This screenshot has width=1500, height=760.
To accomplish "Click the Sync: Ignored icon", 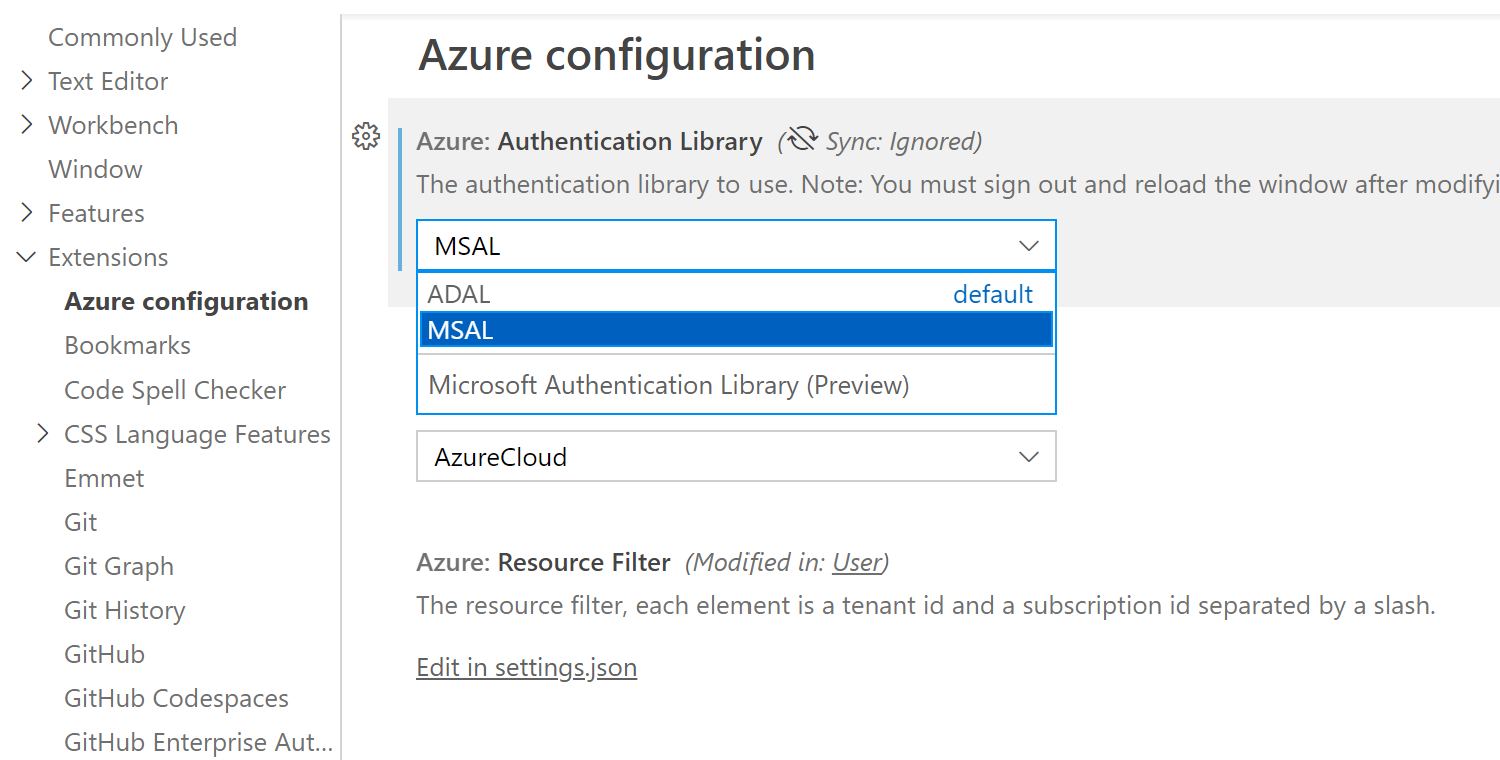I will pyautogui.click(x=800, y=140).
